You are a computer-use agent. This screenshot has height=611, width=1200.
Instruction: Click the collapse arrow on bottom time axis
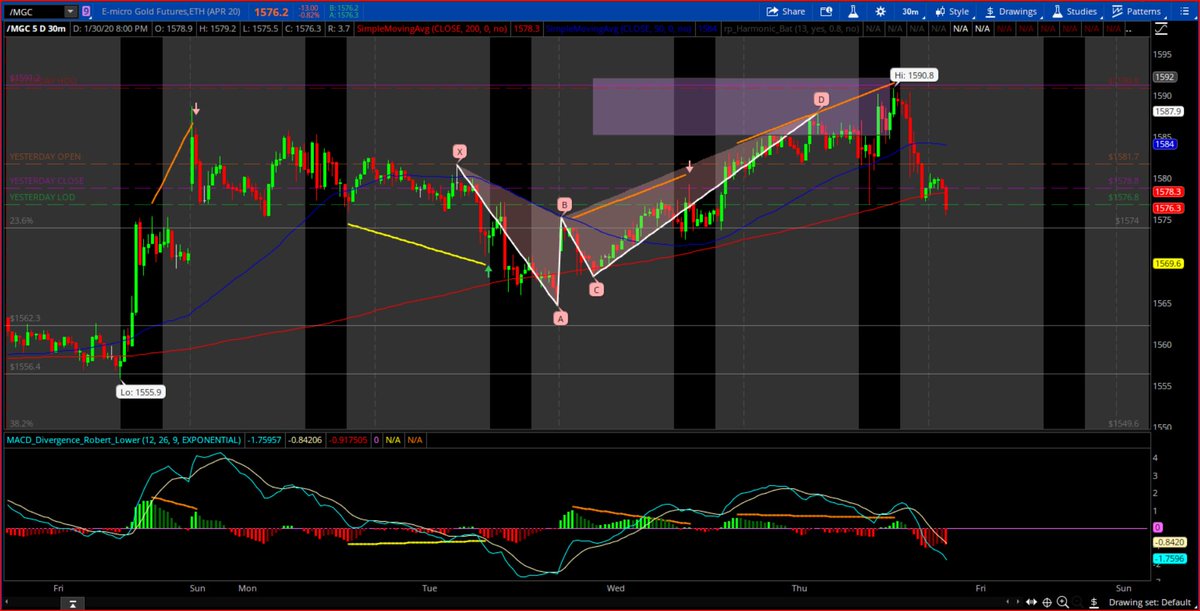tap(72, 603)
